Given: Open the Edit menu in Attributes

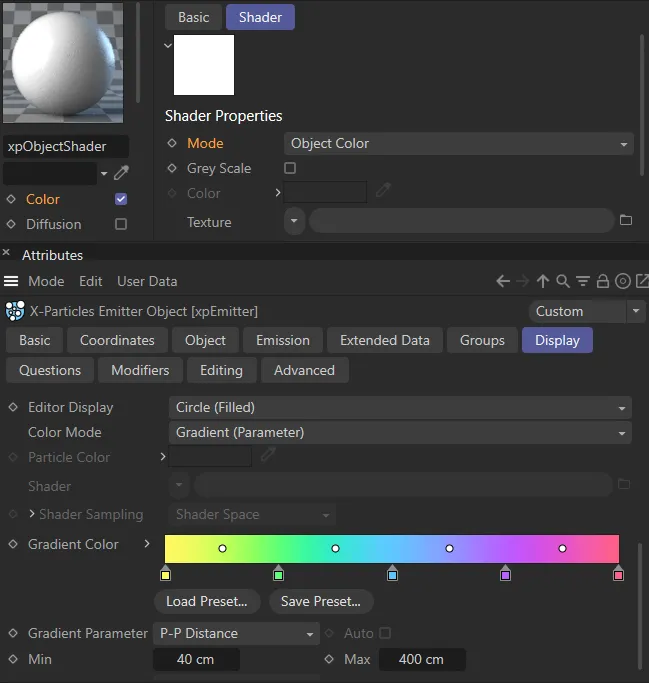Looking at the screenshot, I should click(x=91, y=281).
